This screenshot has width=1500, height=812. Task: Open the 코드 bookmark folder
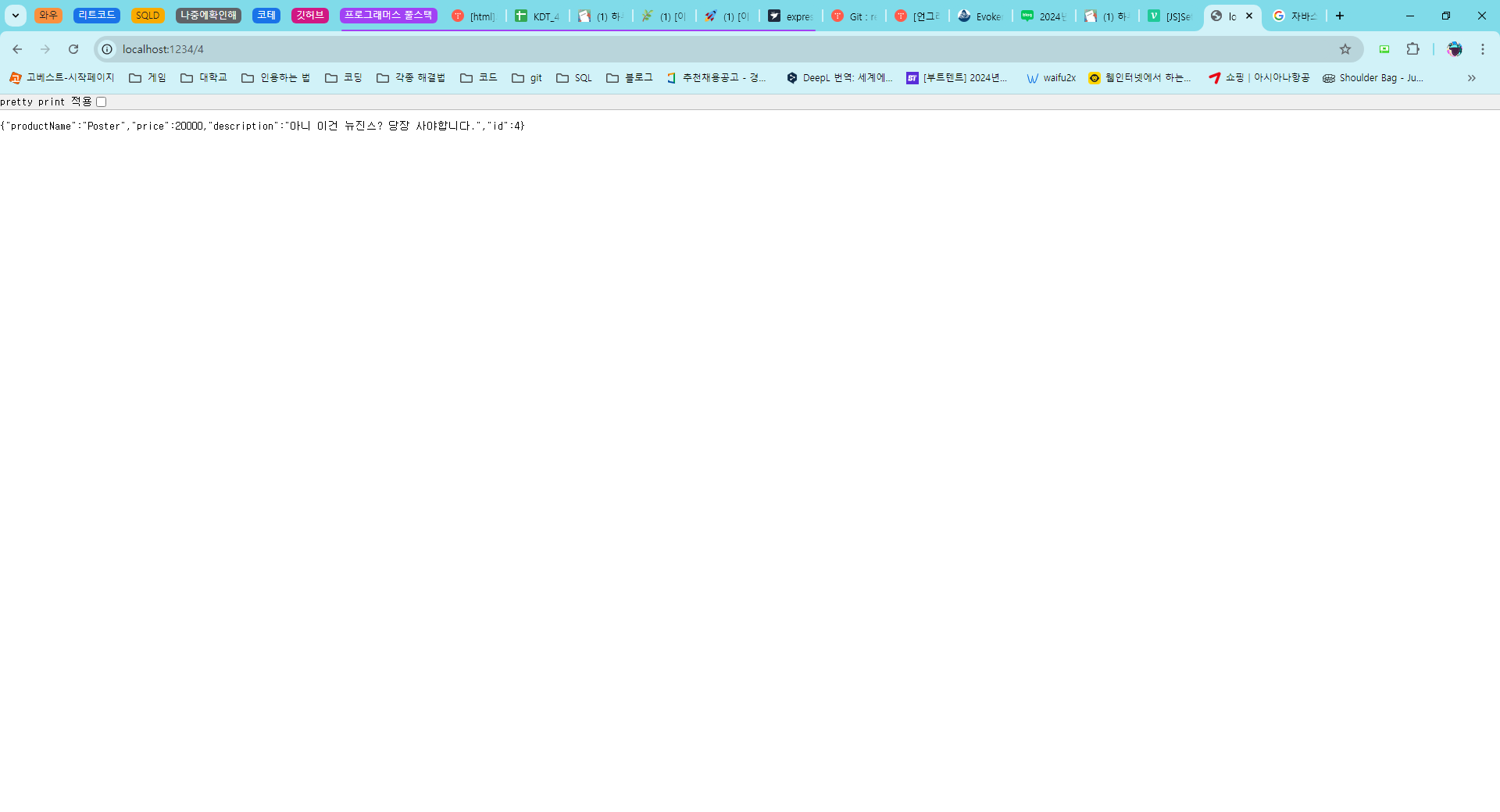click(479, 78)
